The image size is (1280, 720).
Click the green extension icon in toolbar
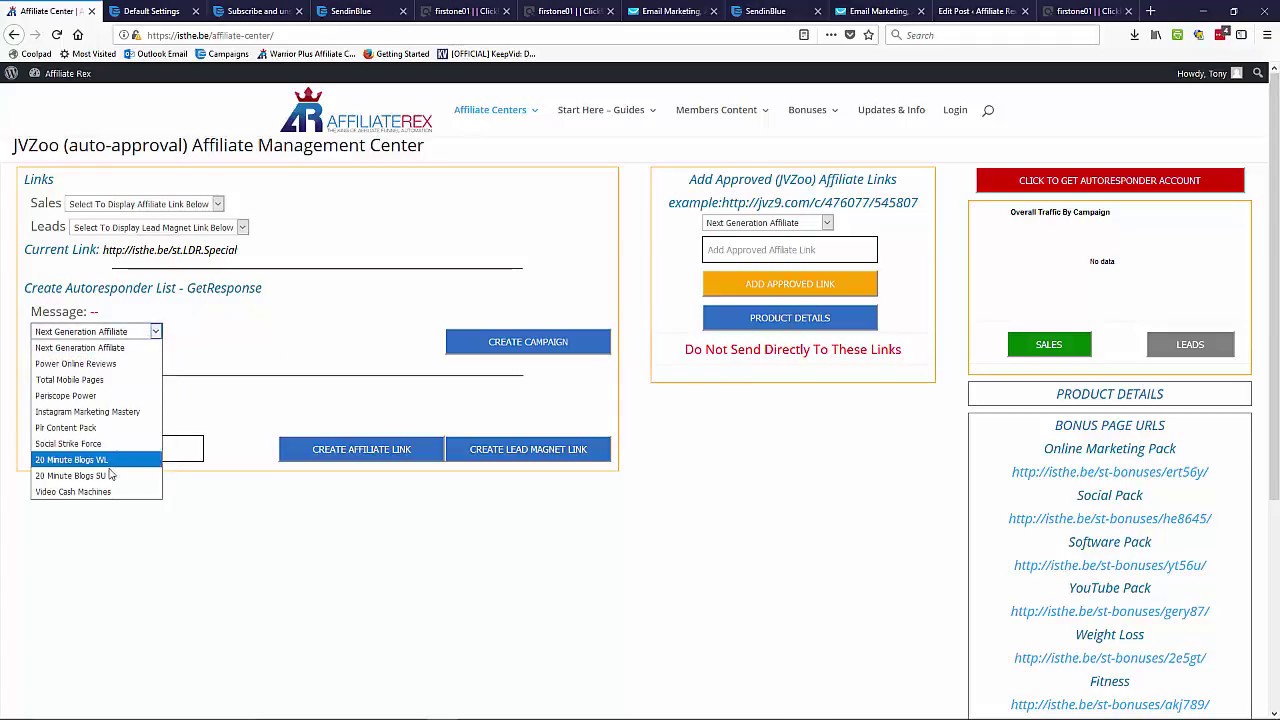(x=1177, y=35)
